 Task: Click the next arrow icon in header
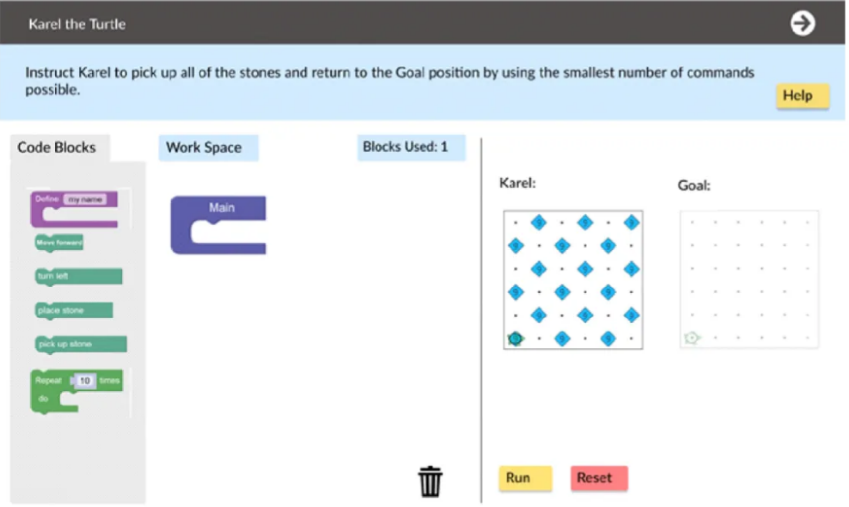click(x=802, y=23)
